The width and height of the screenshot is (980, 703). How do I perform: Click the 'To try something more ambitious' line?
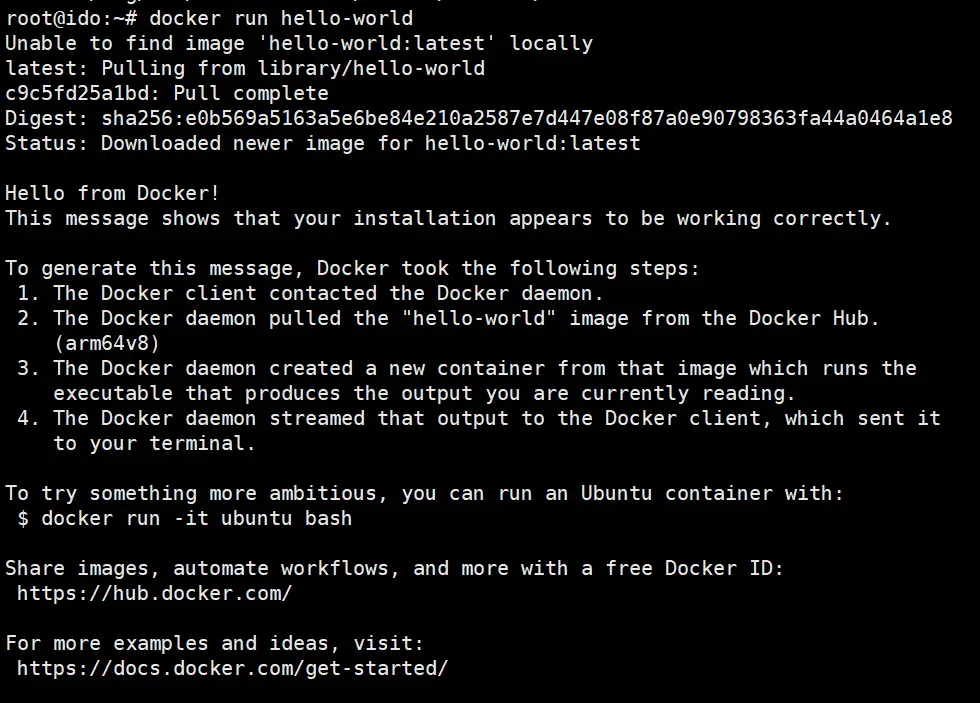(424, 493)
